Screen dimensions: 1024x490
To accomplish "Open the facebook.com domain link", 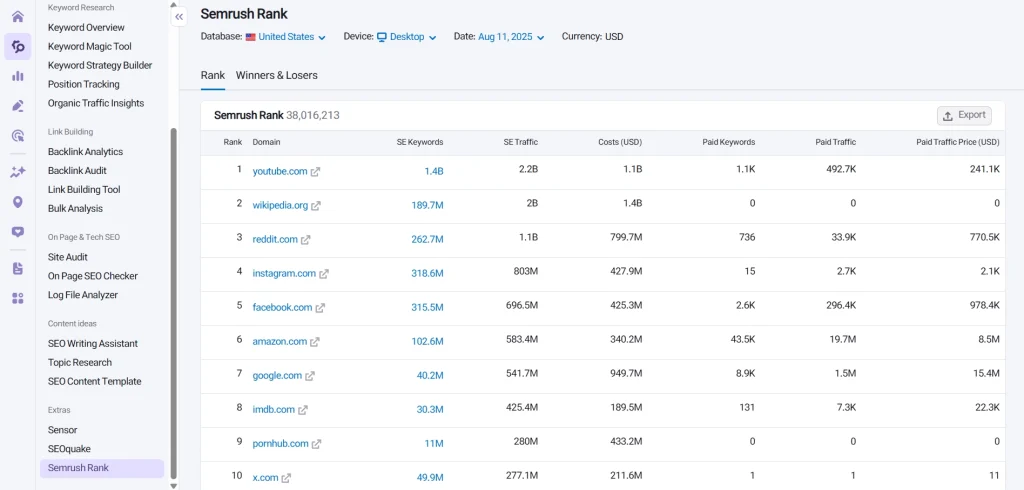I will pos(282,307).
